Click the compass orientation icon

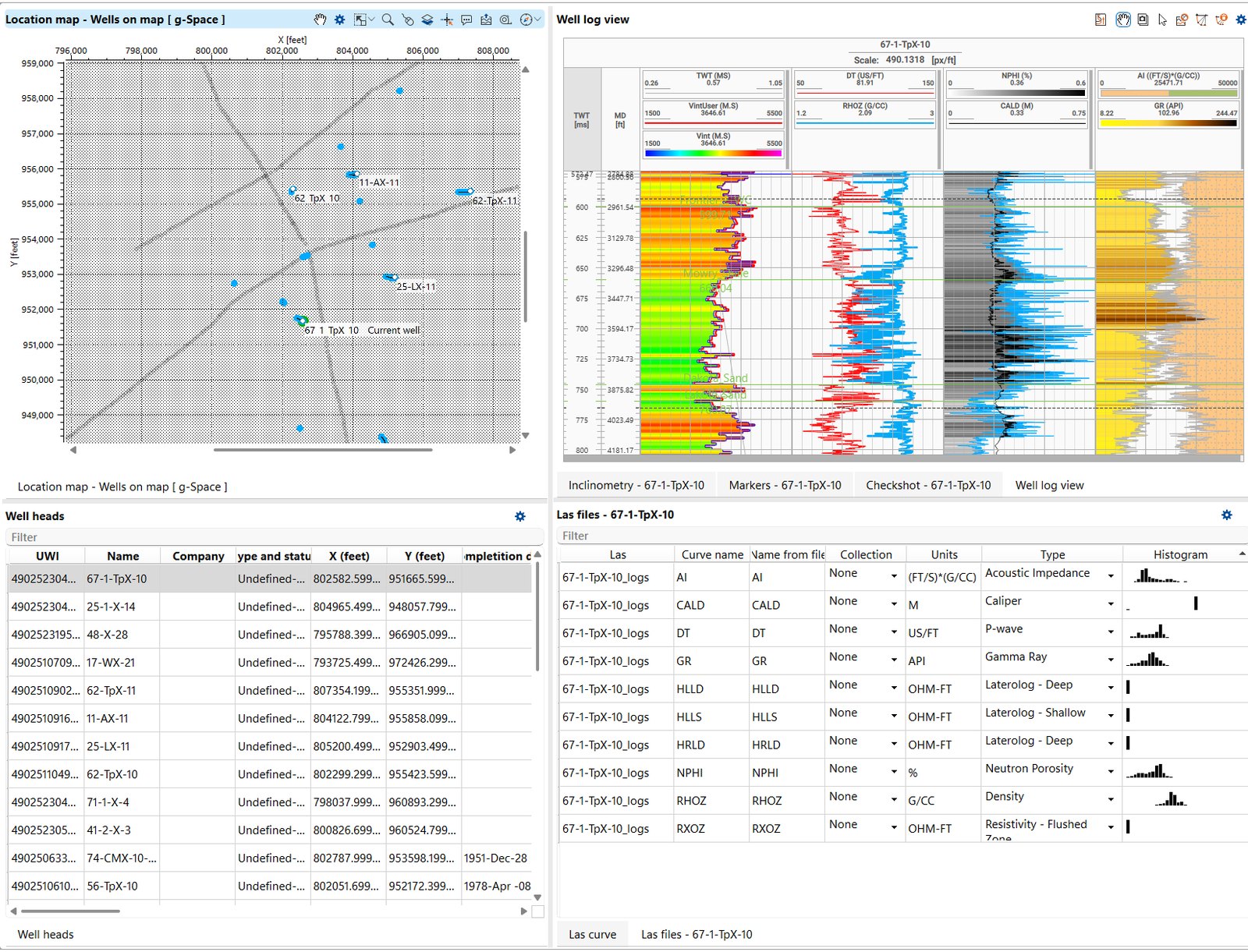pyautogui.click(x=526, y=19)
